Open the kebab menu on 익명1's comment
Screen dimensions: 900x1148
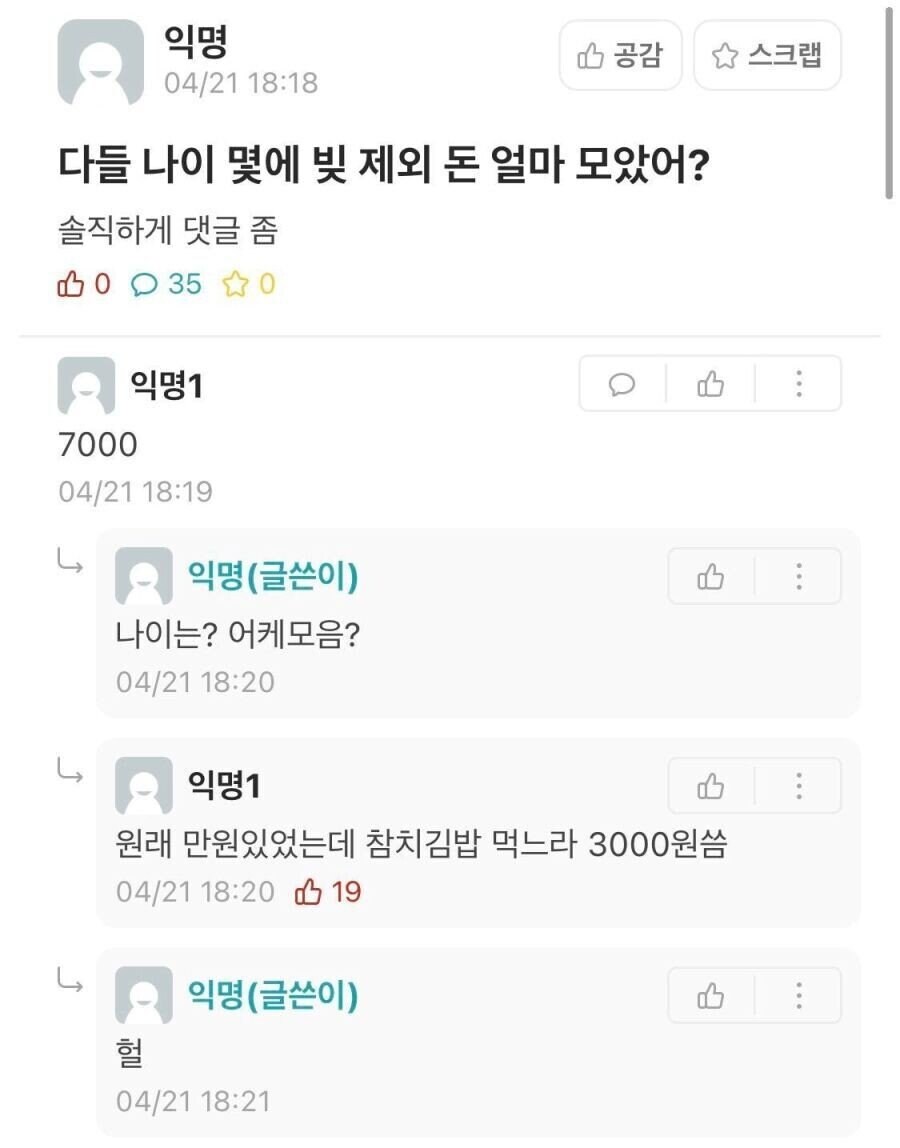[x=798, y=383]
